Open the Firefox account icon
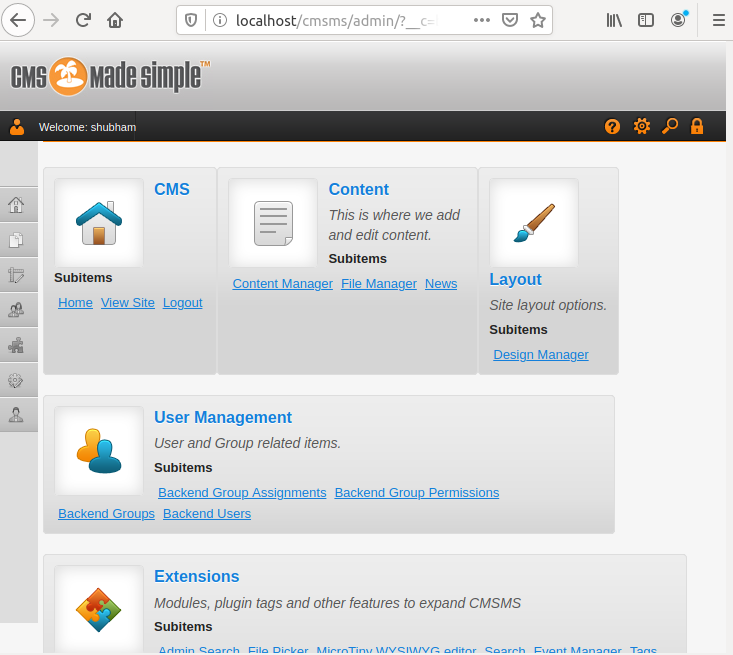The width and height of the screenshot is (733, 655). coord(678,20)
